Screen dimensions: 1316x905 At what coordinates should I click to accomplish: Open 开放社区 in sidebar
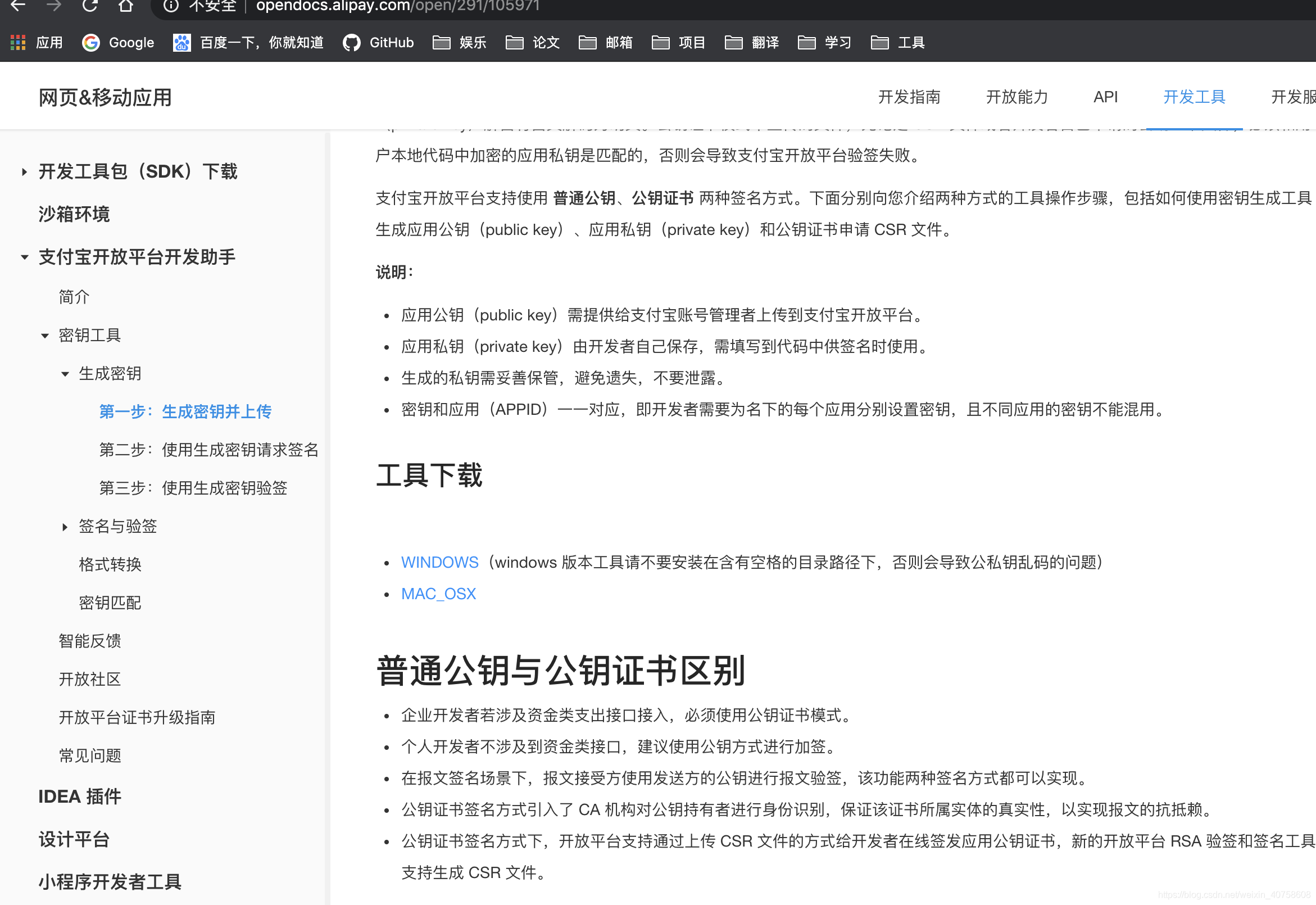click(x=89, y=679)
